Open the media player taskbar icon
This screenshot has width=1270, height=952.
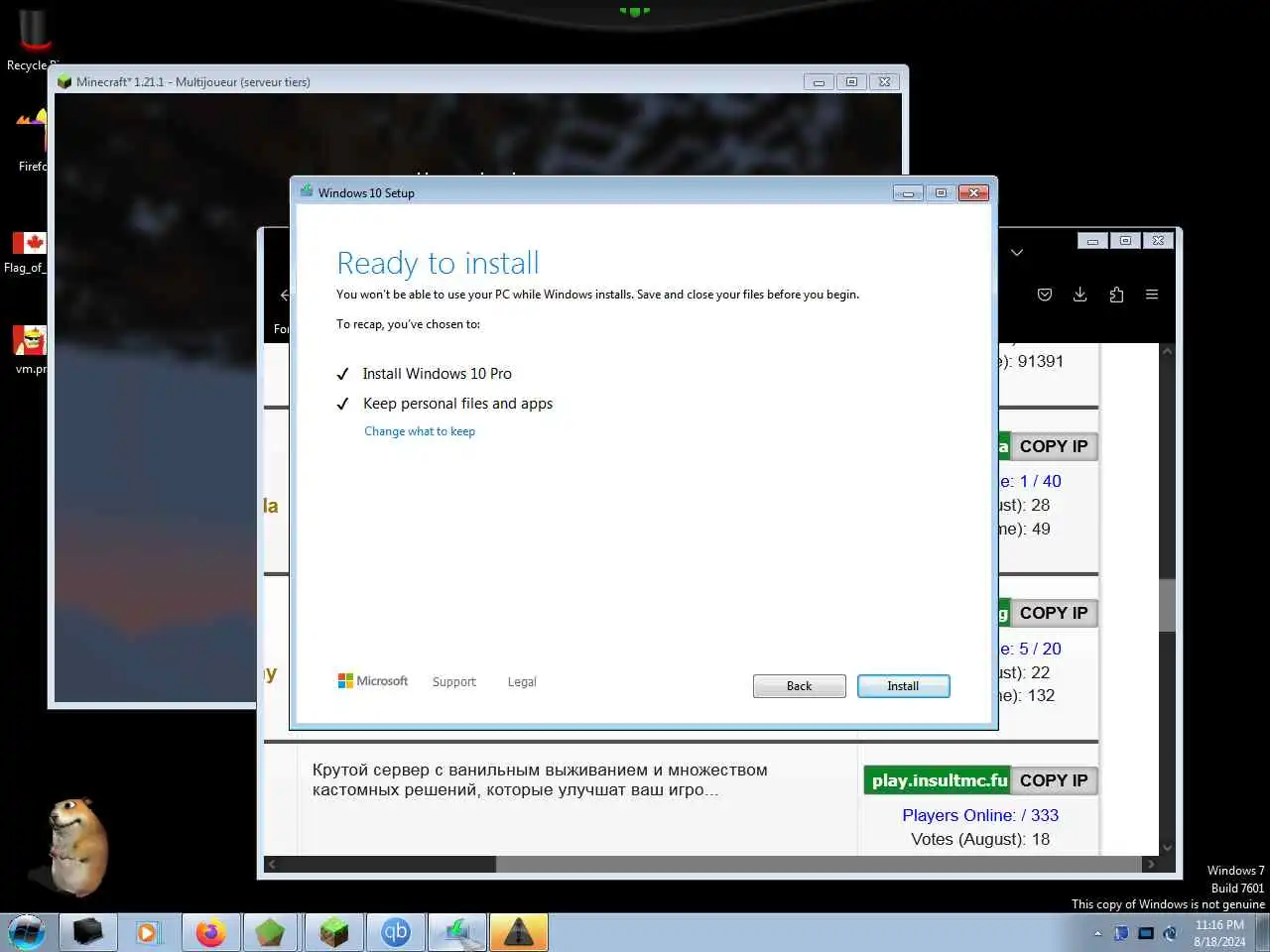click(x=148, y=933)
